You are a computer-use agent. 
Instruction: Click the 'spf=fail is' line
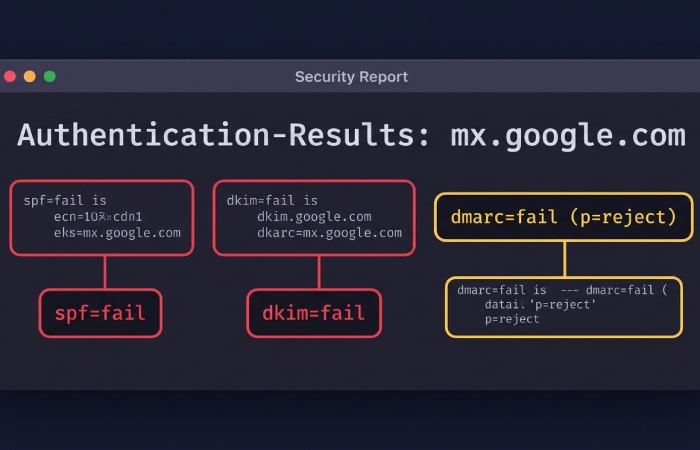pos(65,200)
